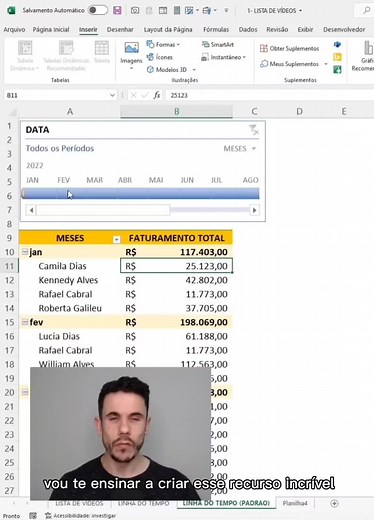Click the yellow Bing Maps add-in icon
Image resolution: width=374 pixels, height=520 pixels.
click(337, 57)
